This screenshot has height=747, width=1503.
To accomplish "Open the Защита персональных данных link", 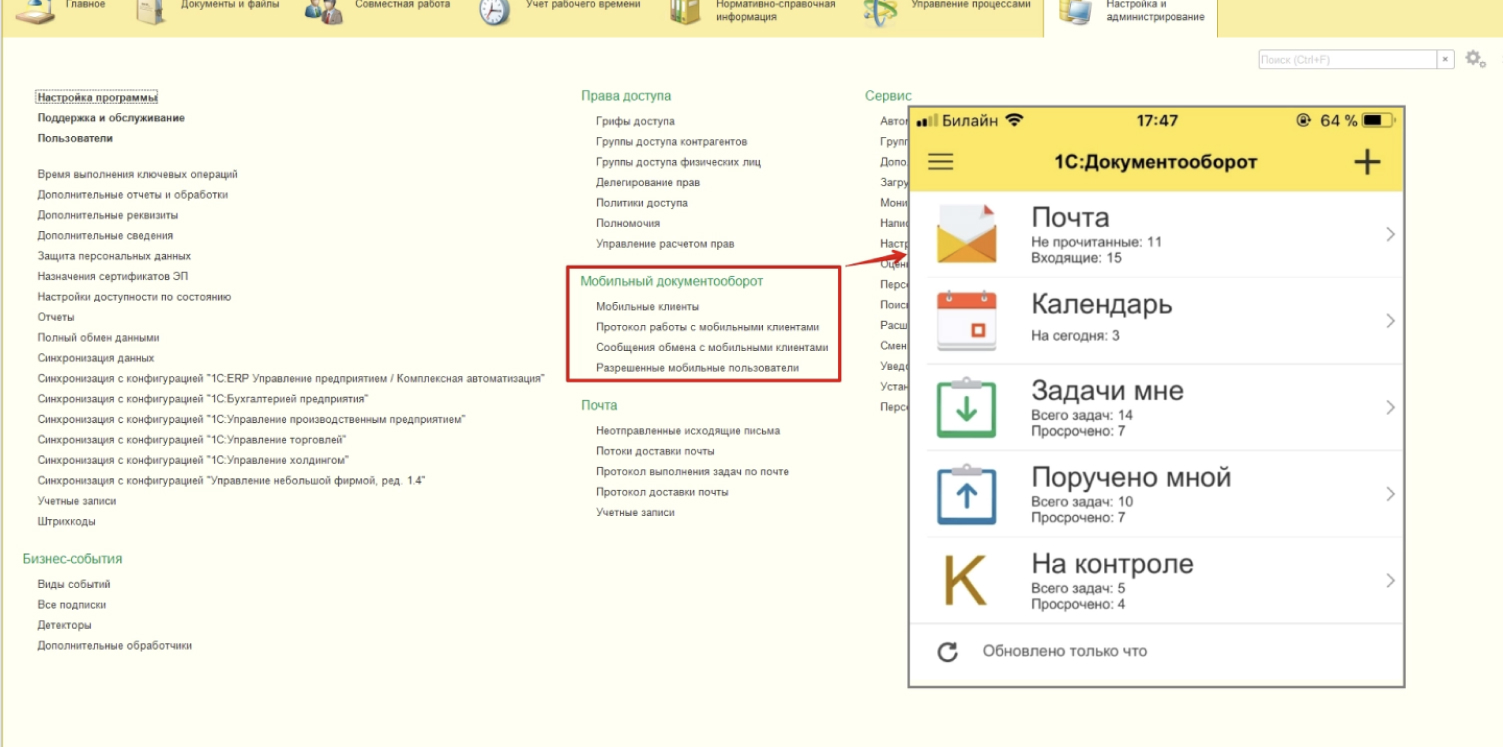I will [x=114, y=256].
